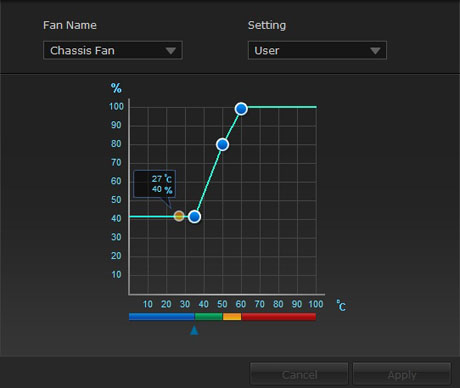Select the curve point at 80 percent
Screen dimensions: 460x388
tap(222, 144)
